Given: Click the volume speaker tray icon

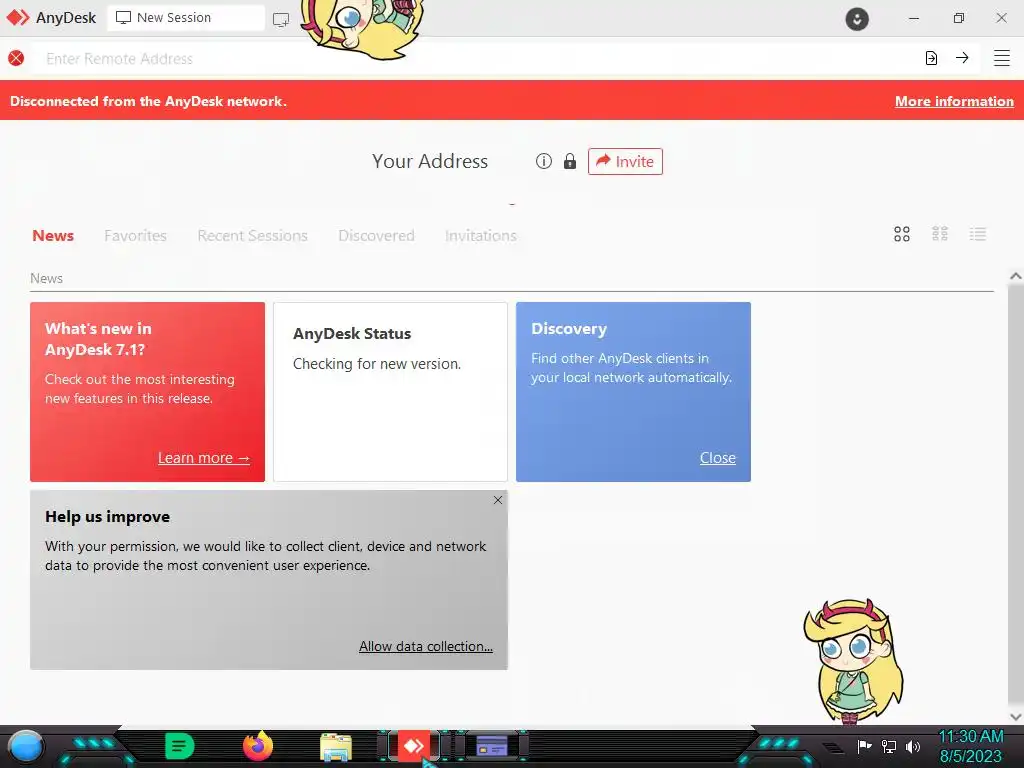Looking at the screenshot, I should (x=912, y=746).
